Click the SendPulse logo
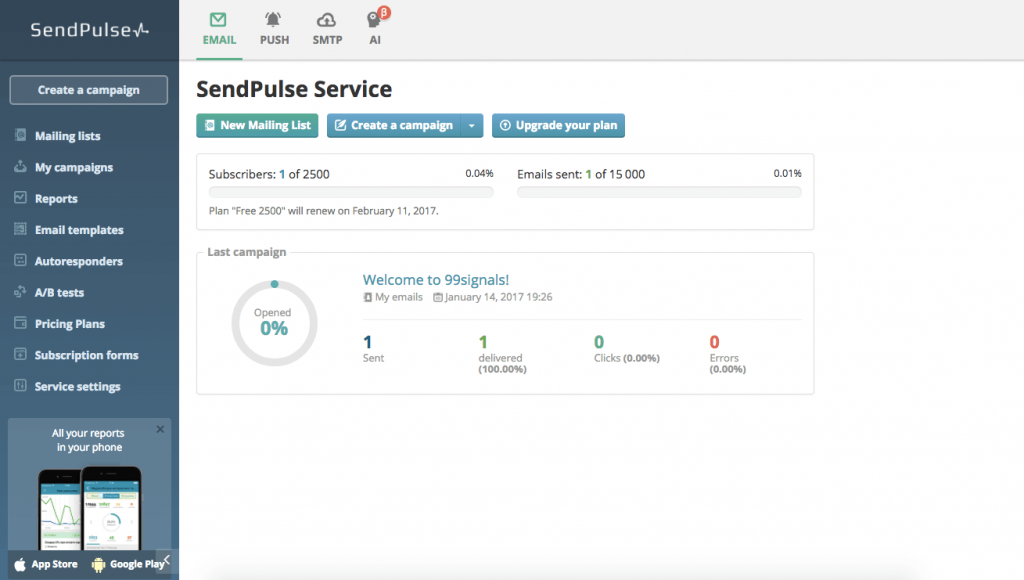 pos(89,30)
